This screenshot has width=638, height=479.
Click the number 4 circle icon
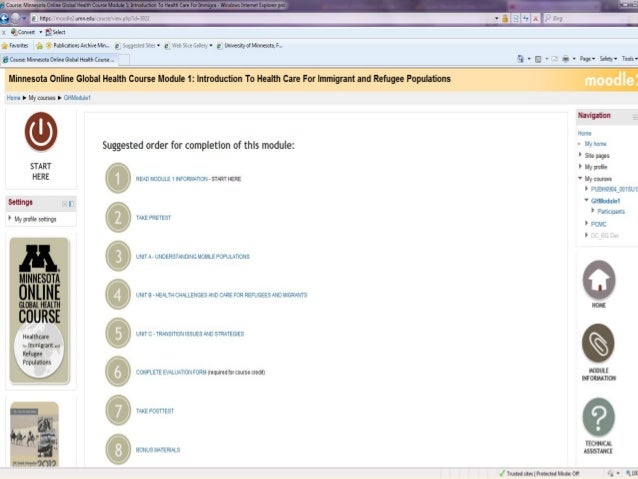pyautogui.click(x=118, y=294)
